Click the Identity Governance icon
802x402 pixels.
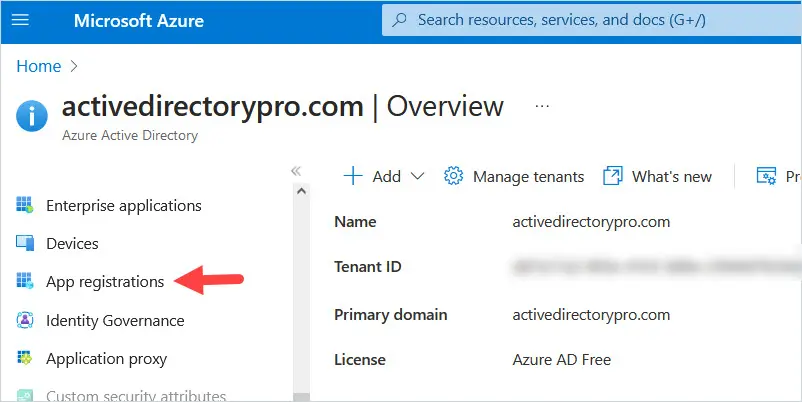[25, 320]
